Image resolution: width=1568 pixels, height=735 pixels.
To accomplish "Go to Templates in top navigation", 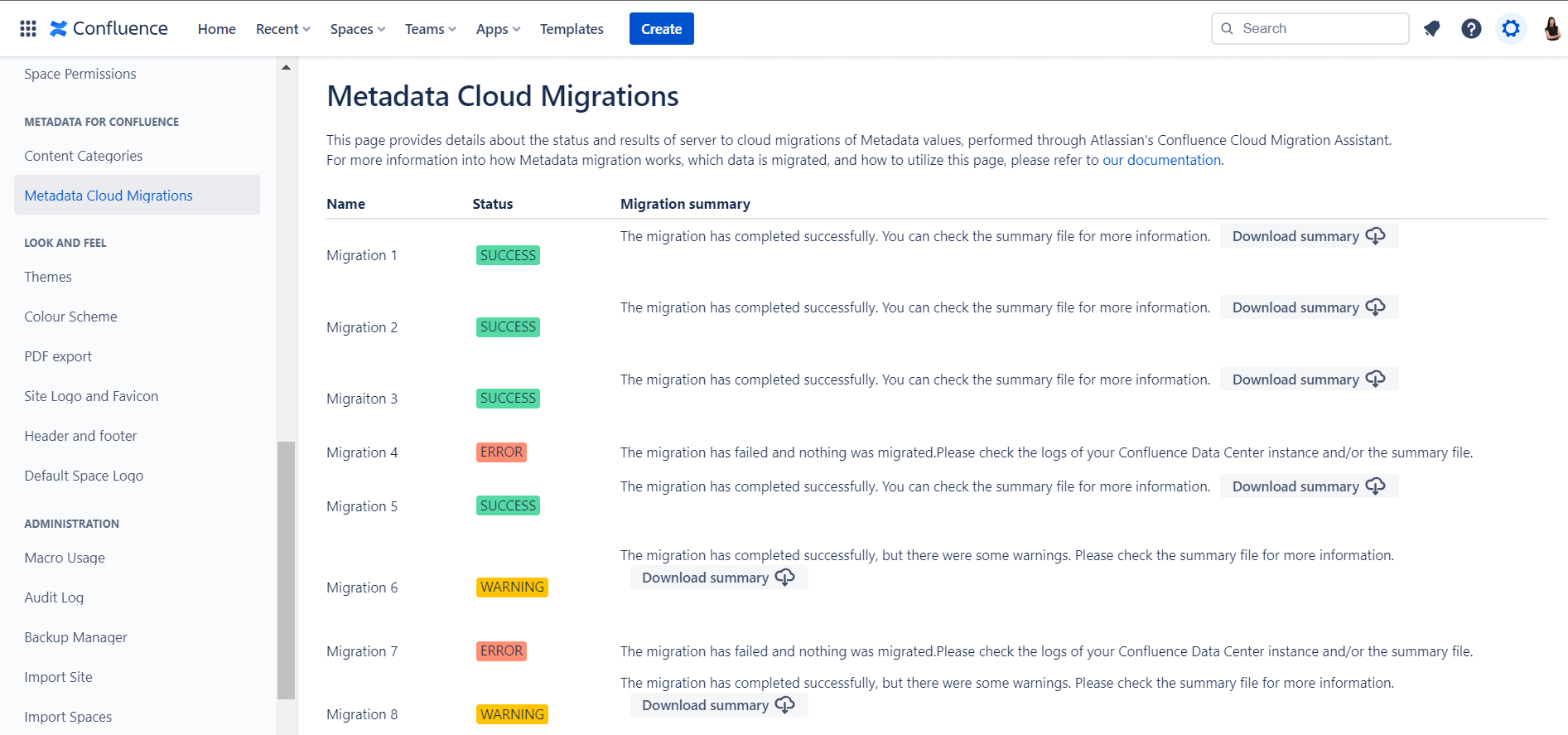I will 572,29.
